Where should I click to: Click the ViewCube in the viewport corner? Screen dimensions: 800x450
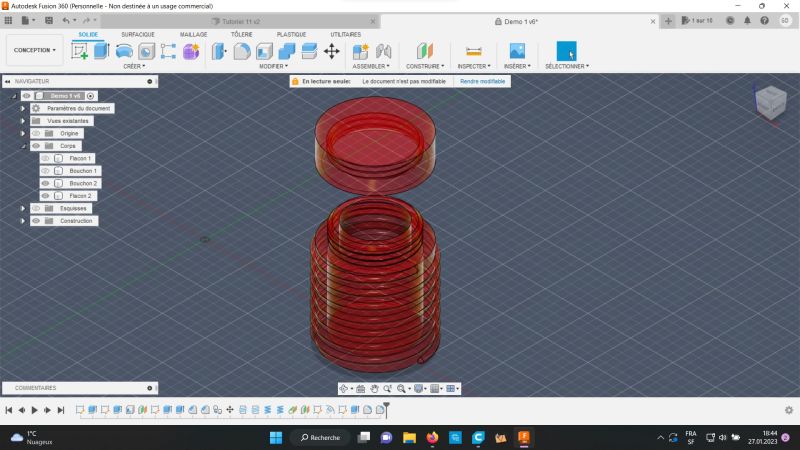(769, 100)
